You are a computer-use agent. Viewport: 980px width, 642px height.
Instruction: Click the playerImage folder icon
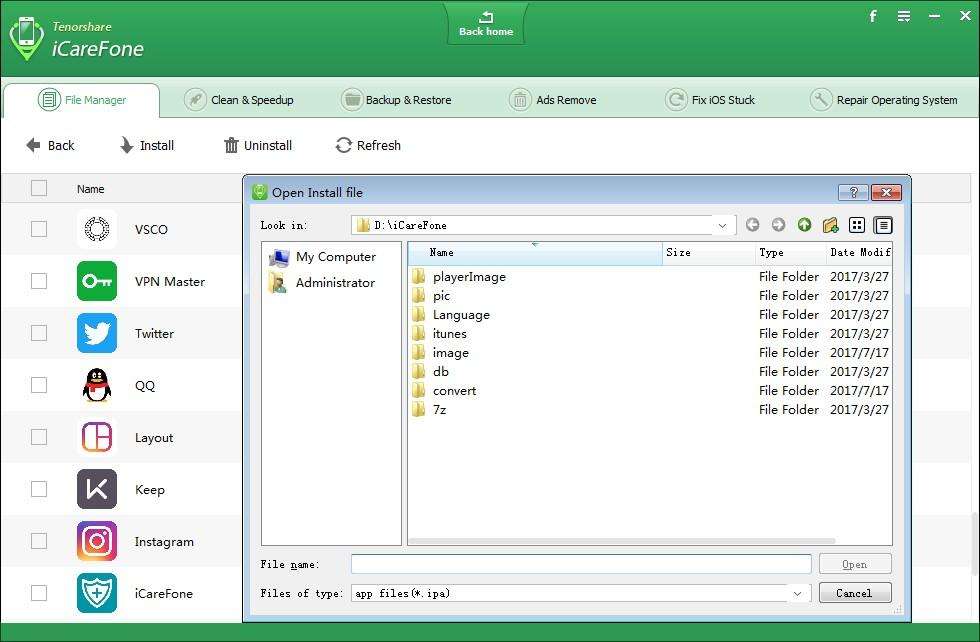pos(419,276)
